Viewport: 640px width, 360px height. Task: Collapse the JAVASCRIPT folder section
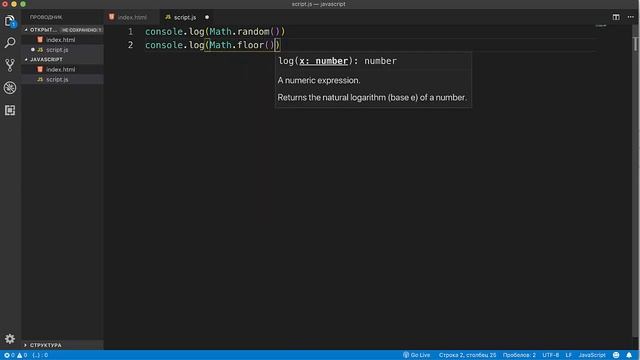tap(46, 60)
